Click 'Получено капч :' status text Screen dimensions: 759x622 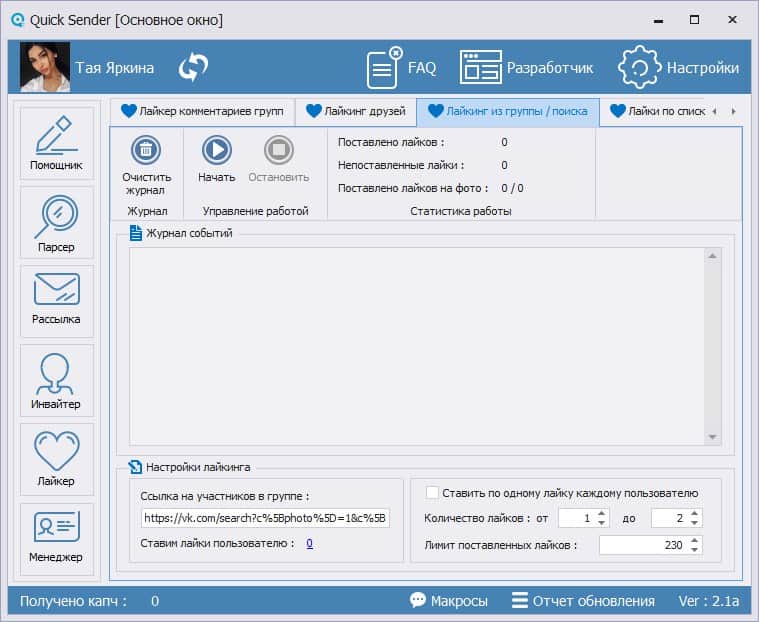click(x=73, y=601)
